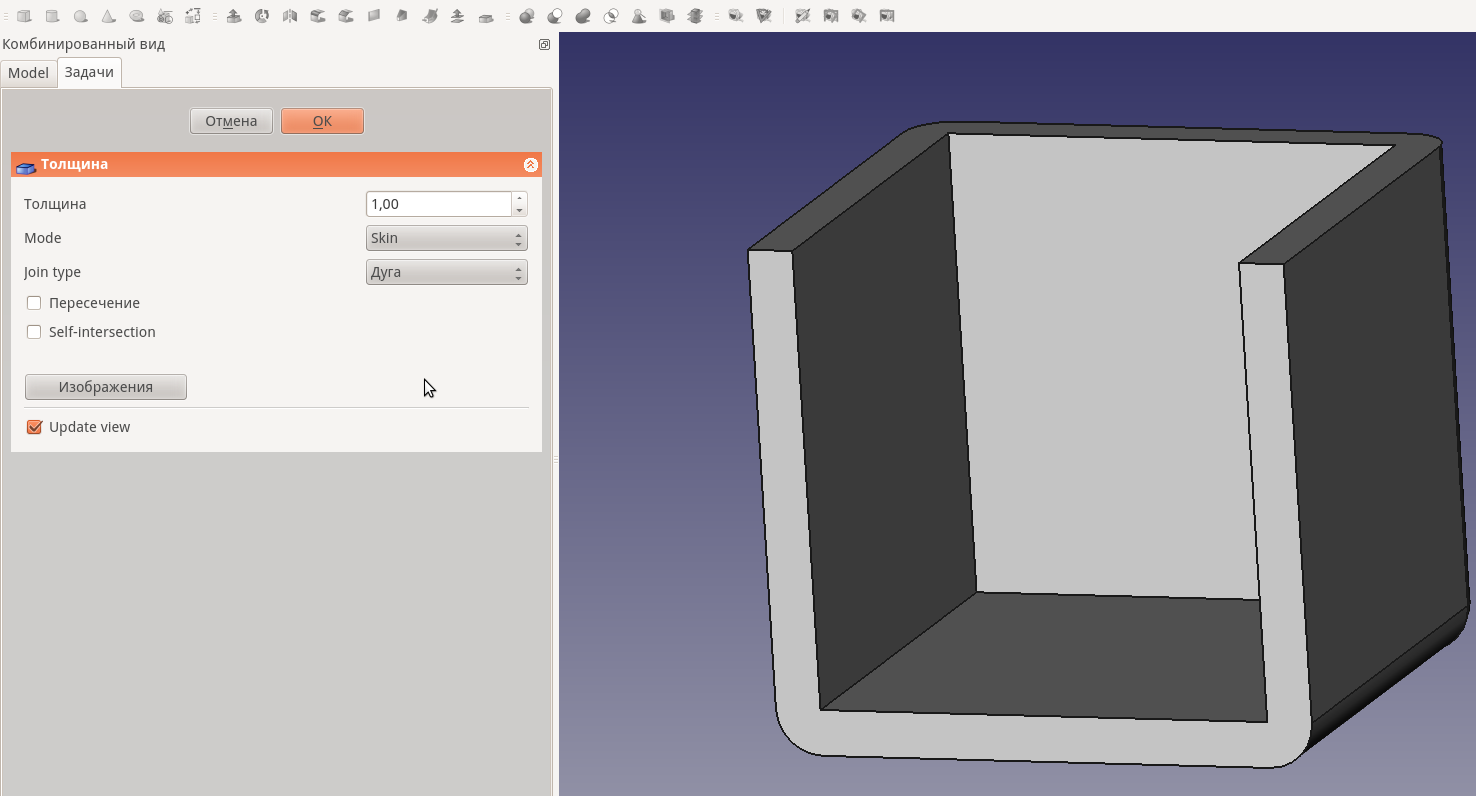The height and width of the screenshot is (796, 1476).
Task: Create a Cylinder primitive
Action: click(50, 16)
